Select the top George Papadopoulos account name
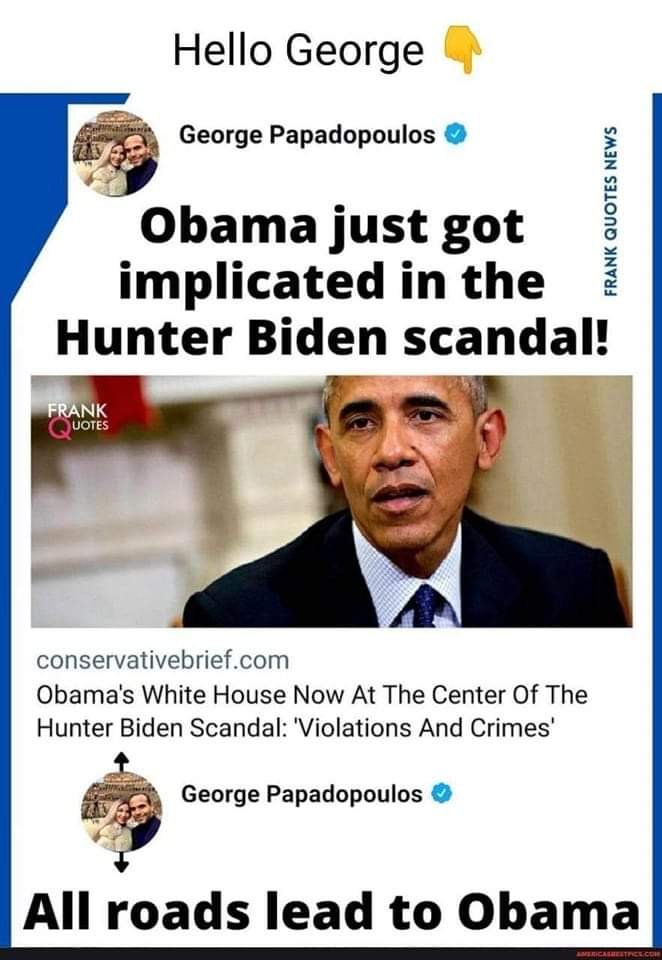 pyautogui.click(x=307, y=134)
